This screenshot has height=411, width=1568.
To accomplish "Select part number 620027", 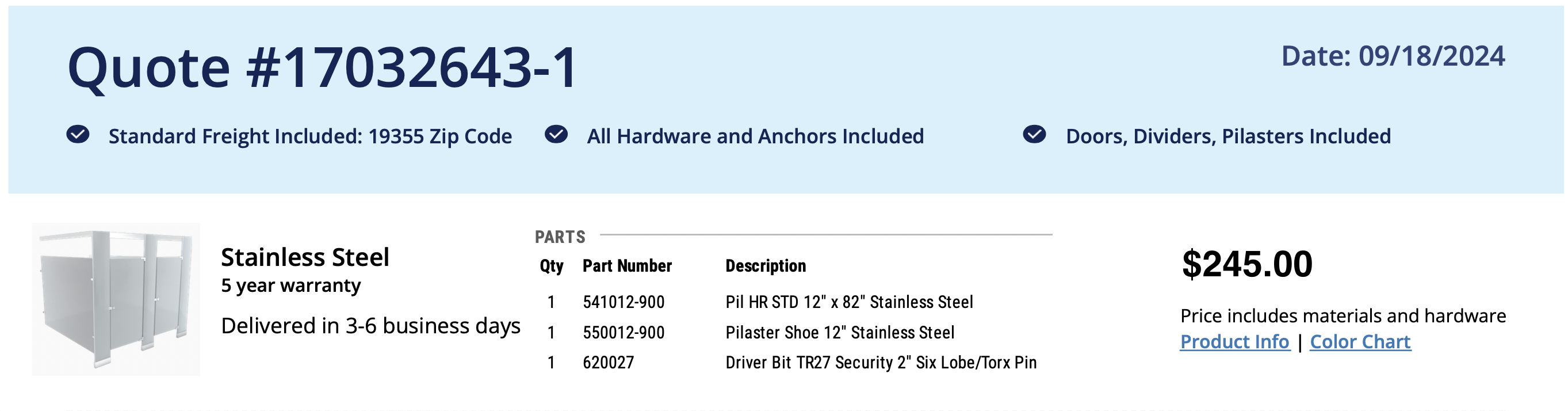I will [608, 363].
